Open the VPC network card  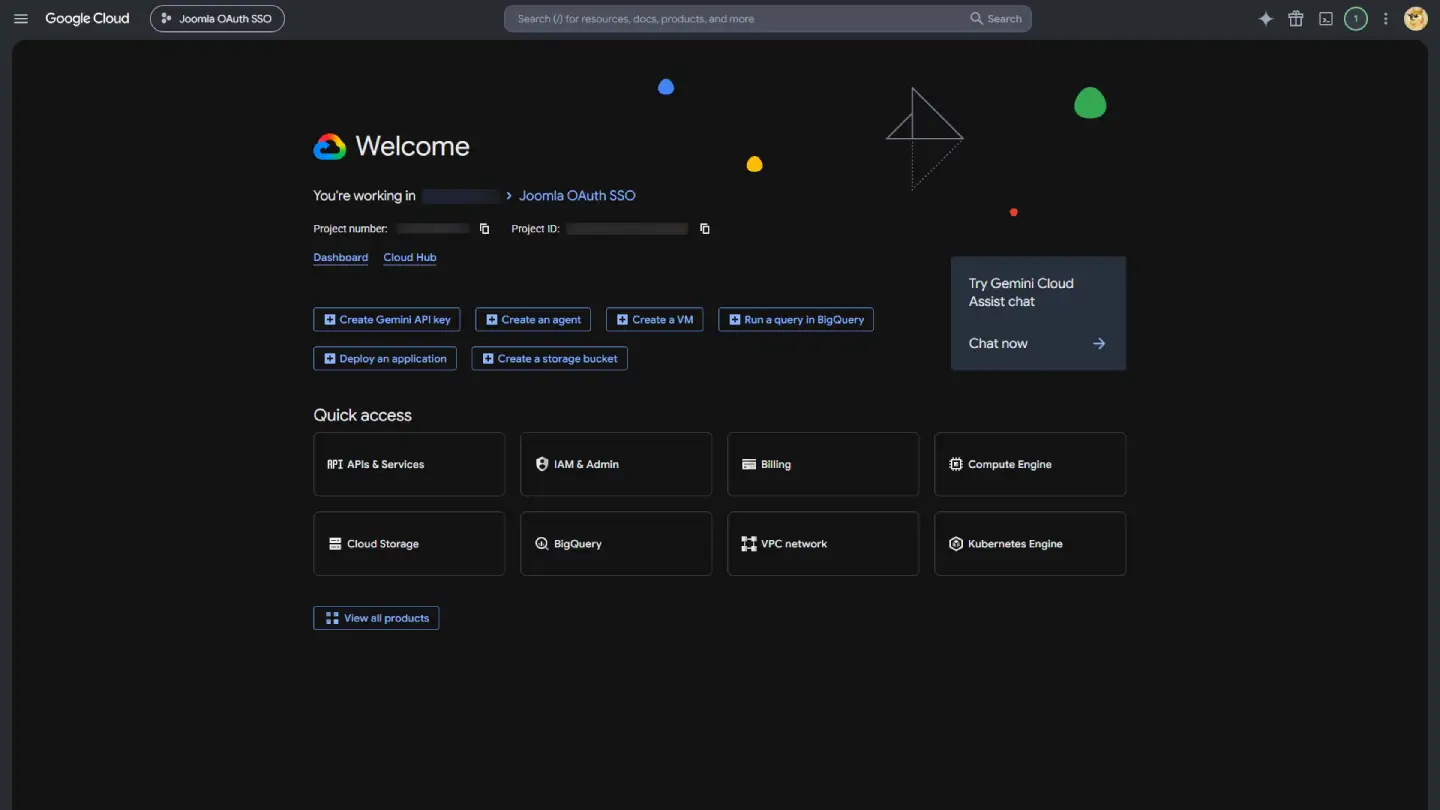click(x=823, y=544)
